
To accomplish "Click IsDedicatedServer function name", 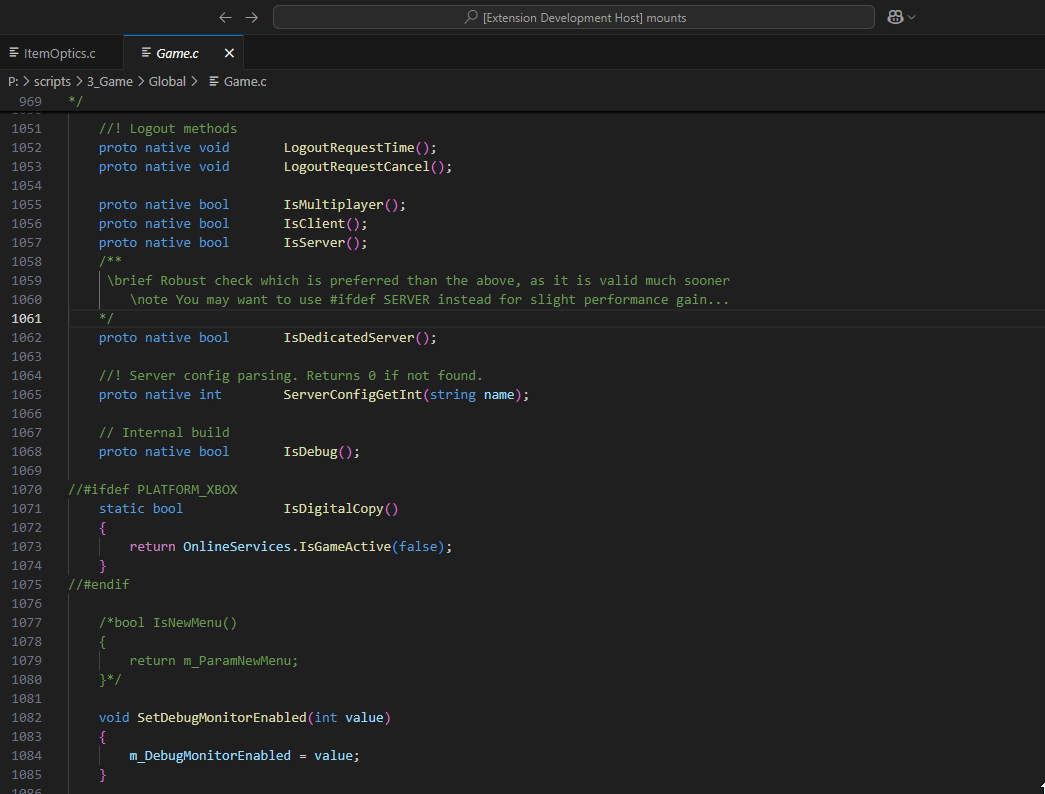I will [x=349, y=337].
